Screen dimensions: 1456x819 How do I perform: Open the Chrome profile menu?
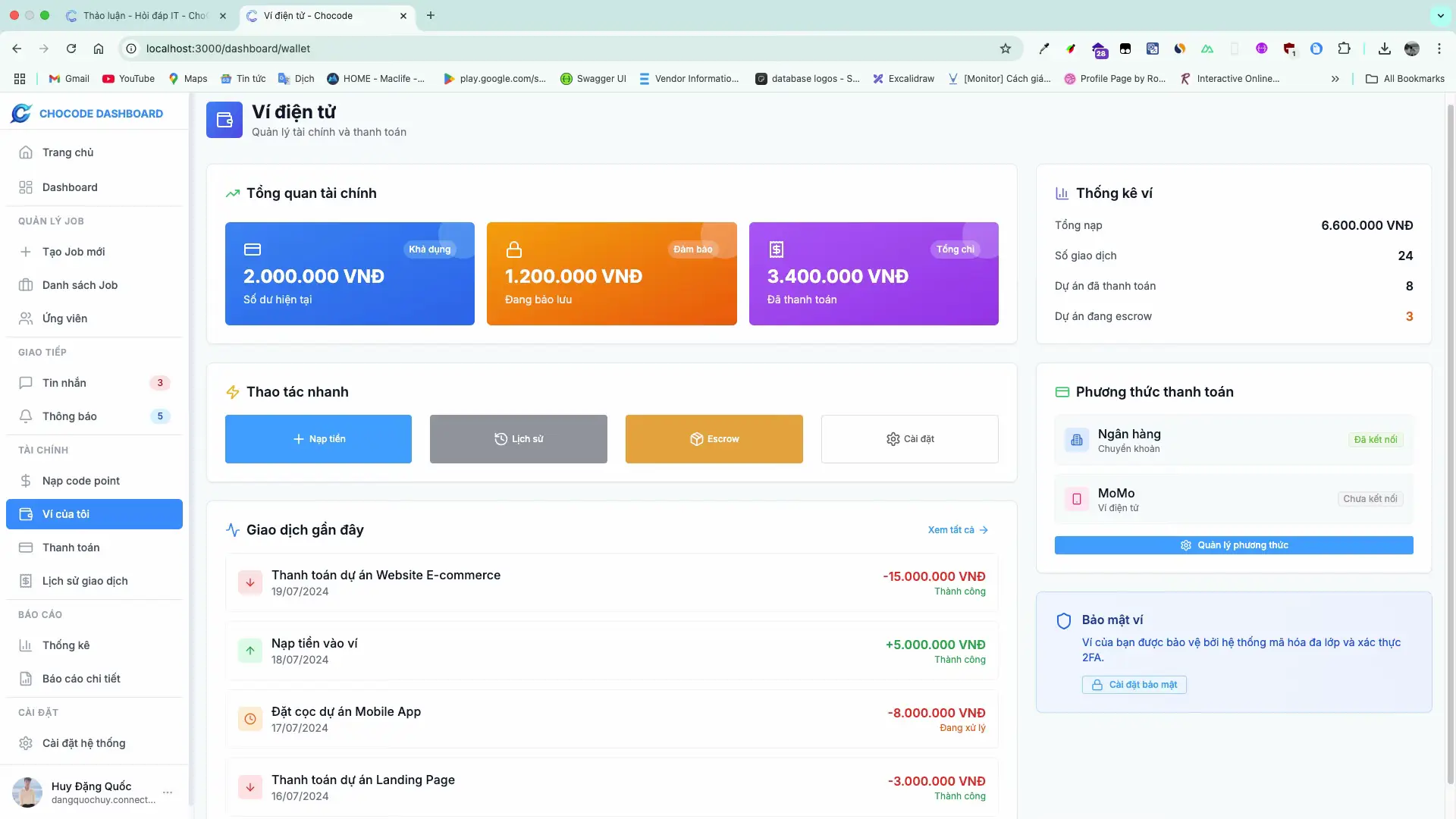pos(1412,49)
